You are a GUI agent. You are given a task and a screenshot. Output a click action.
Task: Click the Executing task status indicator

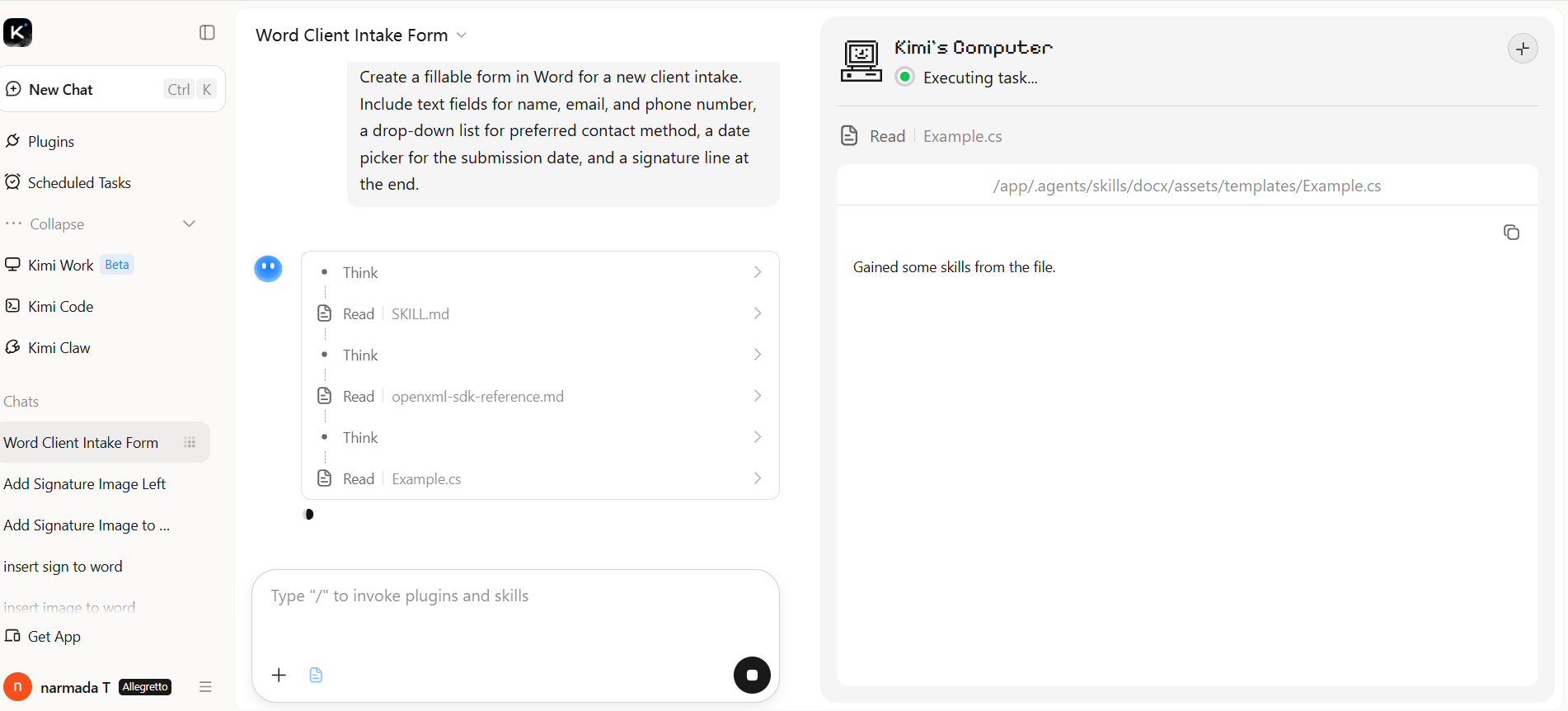(x=905, y=78)
